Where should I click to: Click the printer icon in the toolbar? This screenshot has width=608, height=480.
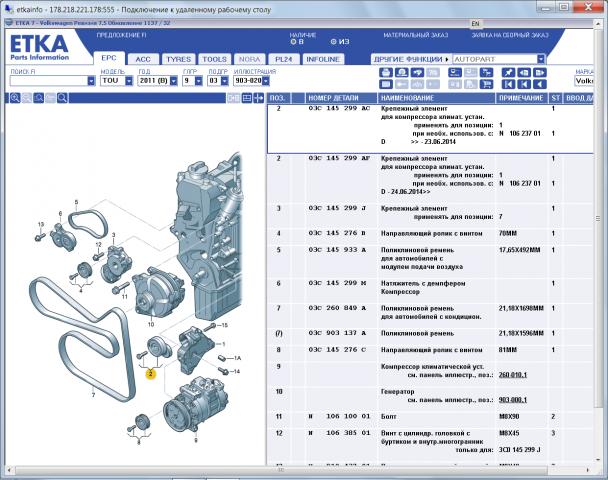pos(385,73)
